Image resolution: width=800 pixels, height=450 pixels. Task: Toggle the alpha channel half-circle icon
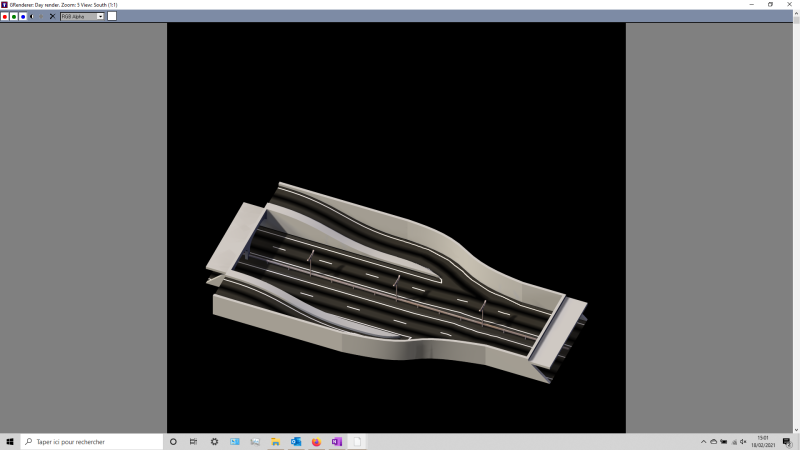pyautogui.click(x=32, y=16)
